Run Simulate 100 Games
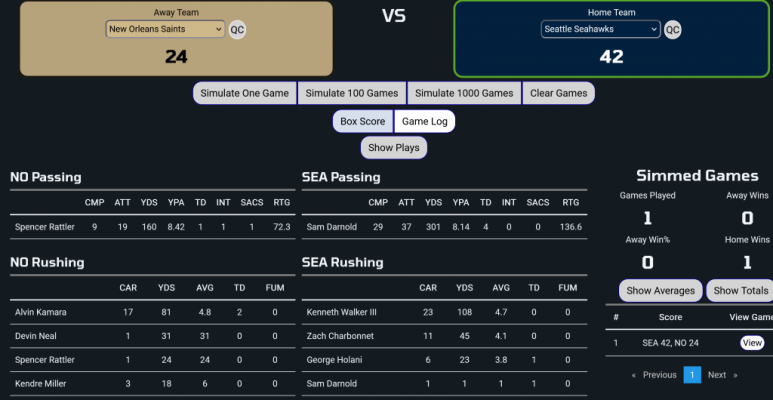773x400 pixels. coord(352,93)
